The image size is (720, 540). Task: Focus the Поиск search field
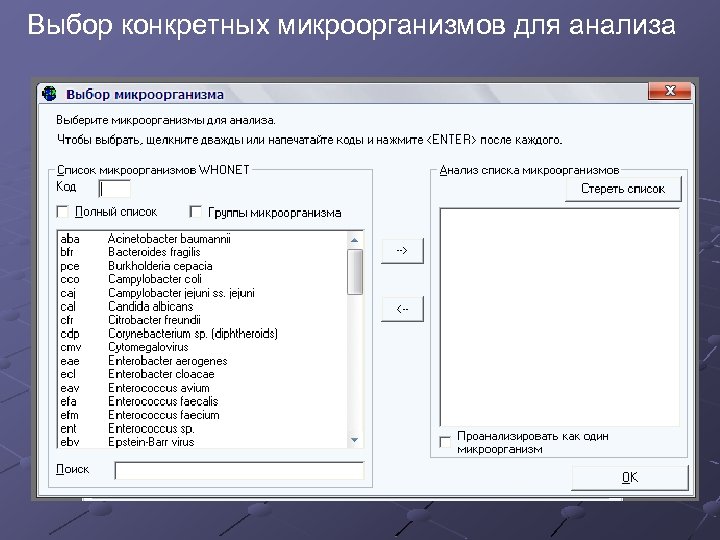[x=239, y=471]
